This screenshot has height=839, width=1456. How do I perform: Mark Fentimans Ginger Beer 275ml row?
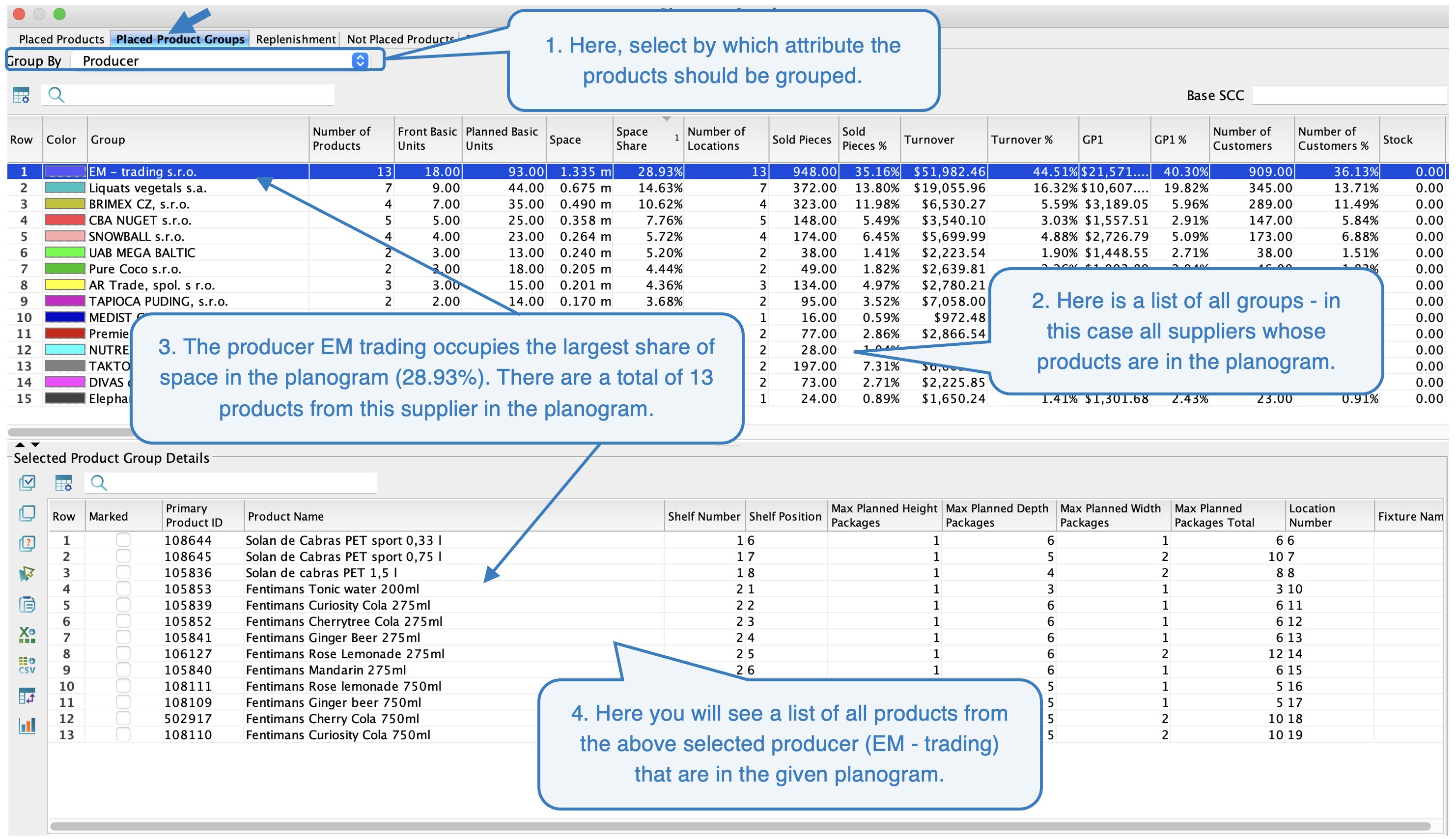(x=123, y=637)
